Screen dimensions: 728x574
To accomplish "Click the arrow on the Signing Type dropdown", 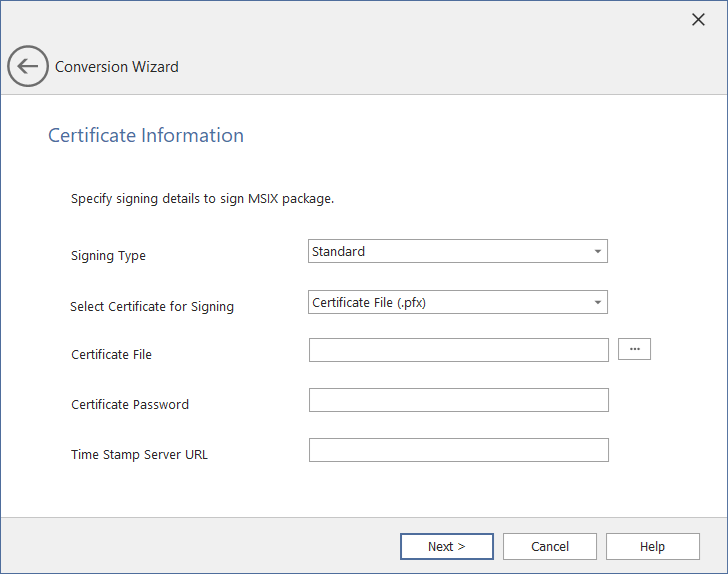I will click(597, 251).
